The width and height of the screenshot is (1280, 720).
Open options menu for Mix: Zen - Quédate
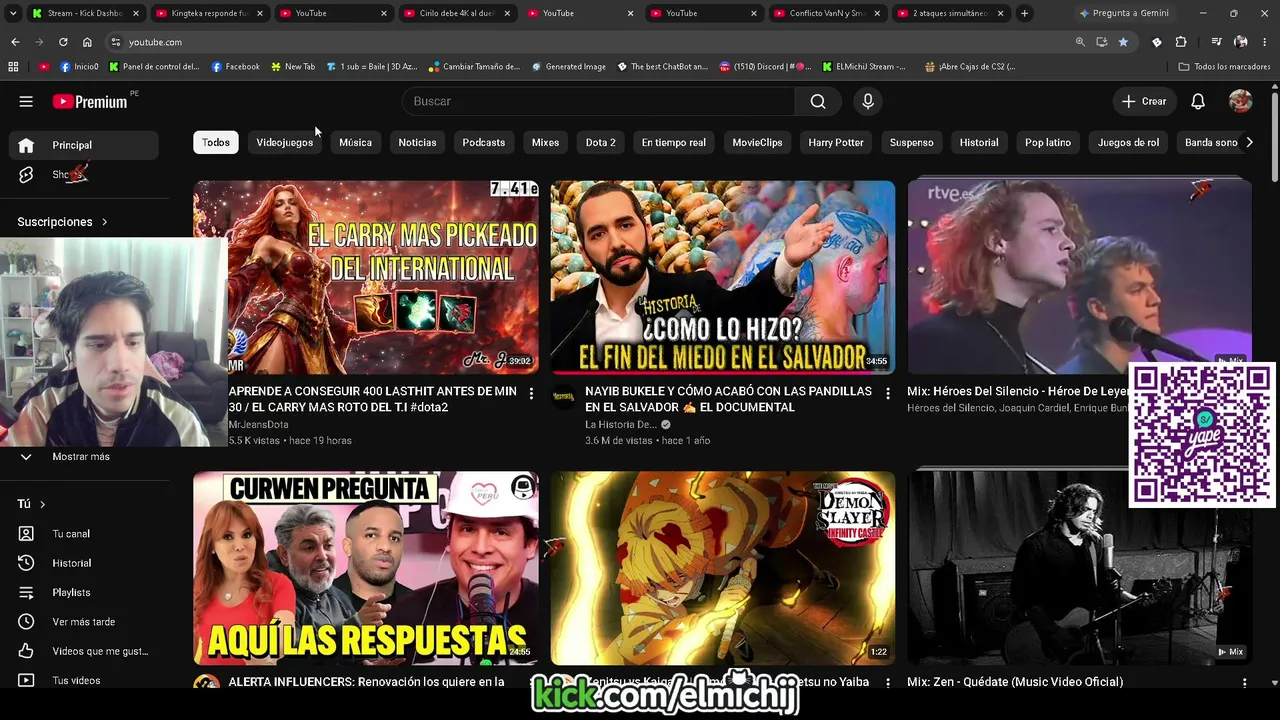(1244, 683)
